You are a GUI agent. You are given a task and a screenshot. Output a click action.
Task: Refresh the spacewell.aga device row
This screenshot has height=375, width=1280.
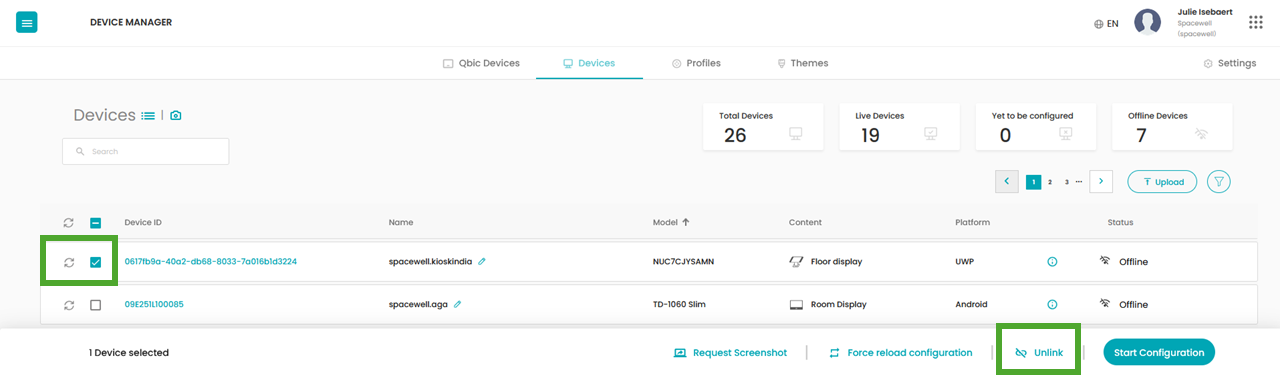pyautogui.click(x=69, y=305)
